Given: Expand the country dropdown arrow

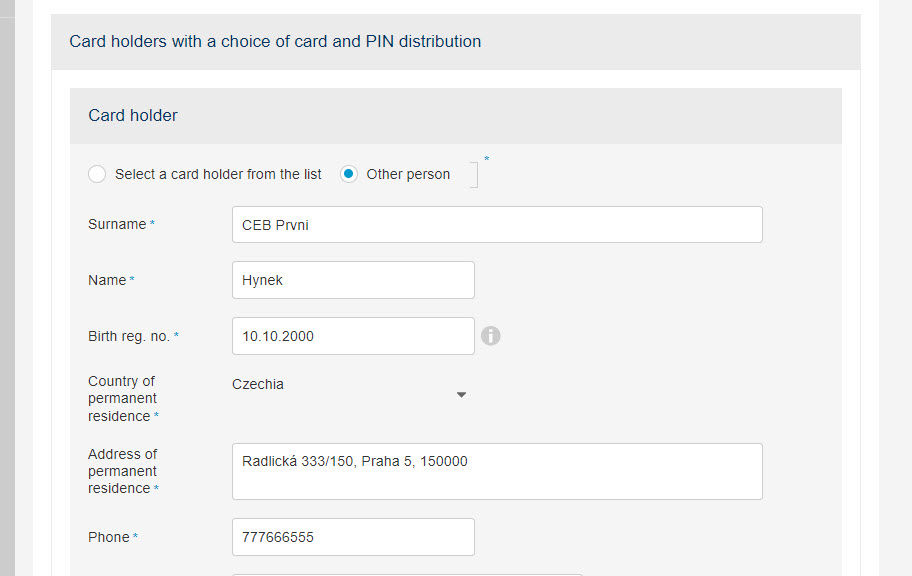Looking at the screenshot, I should pos(461,394).
